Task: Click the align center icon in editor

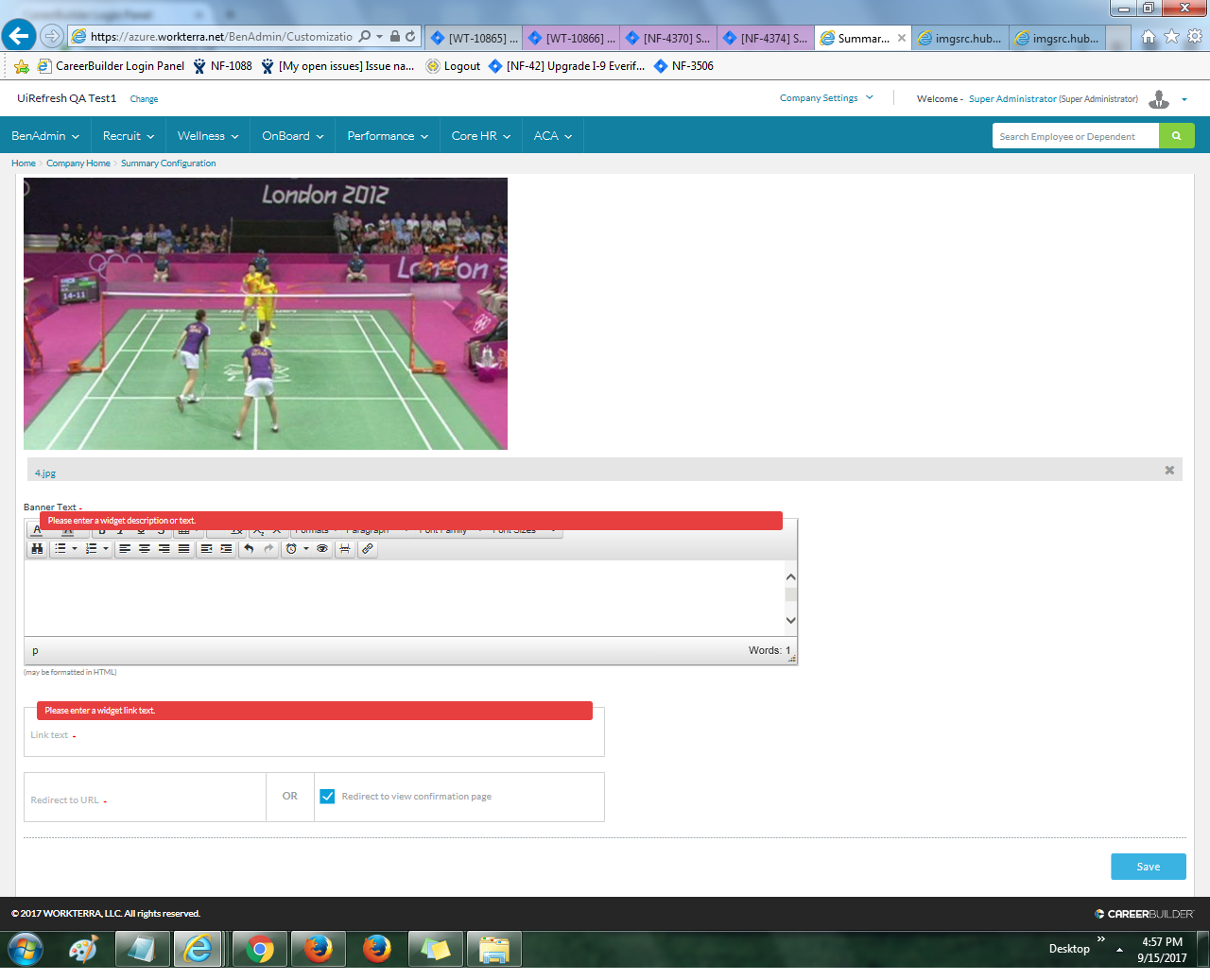Action: (145, 548)
